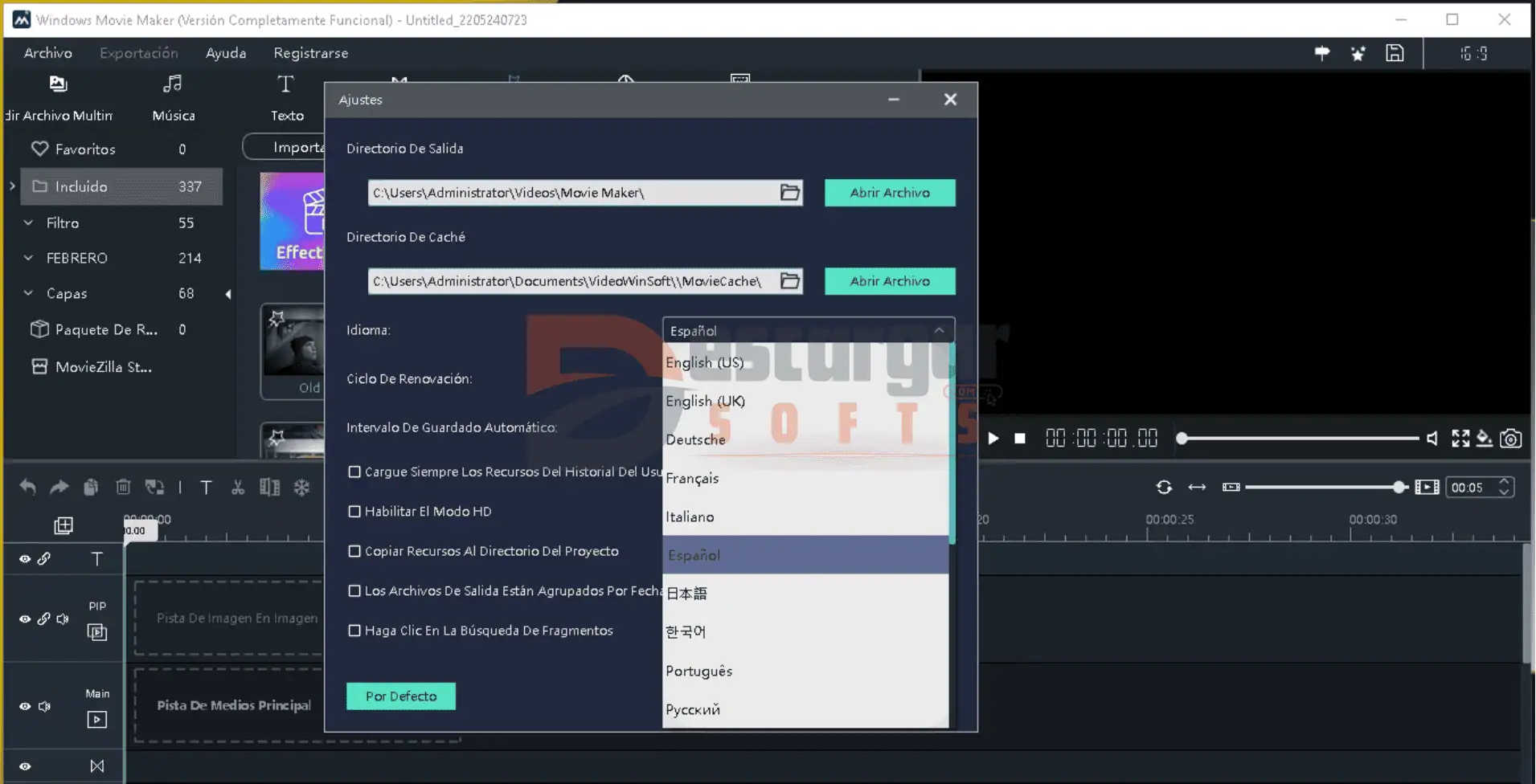Open the Ayuda menu
The width and height of the screenshot is (1536, 784).
(x=226, y=53)
